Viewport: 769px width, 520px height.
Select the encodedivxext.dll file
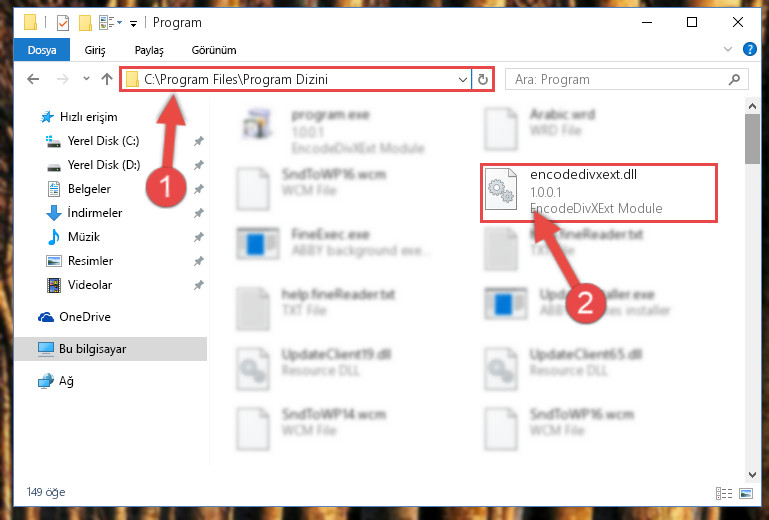(598, 193)
